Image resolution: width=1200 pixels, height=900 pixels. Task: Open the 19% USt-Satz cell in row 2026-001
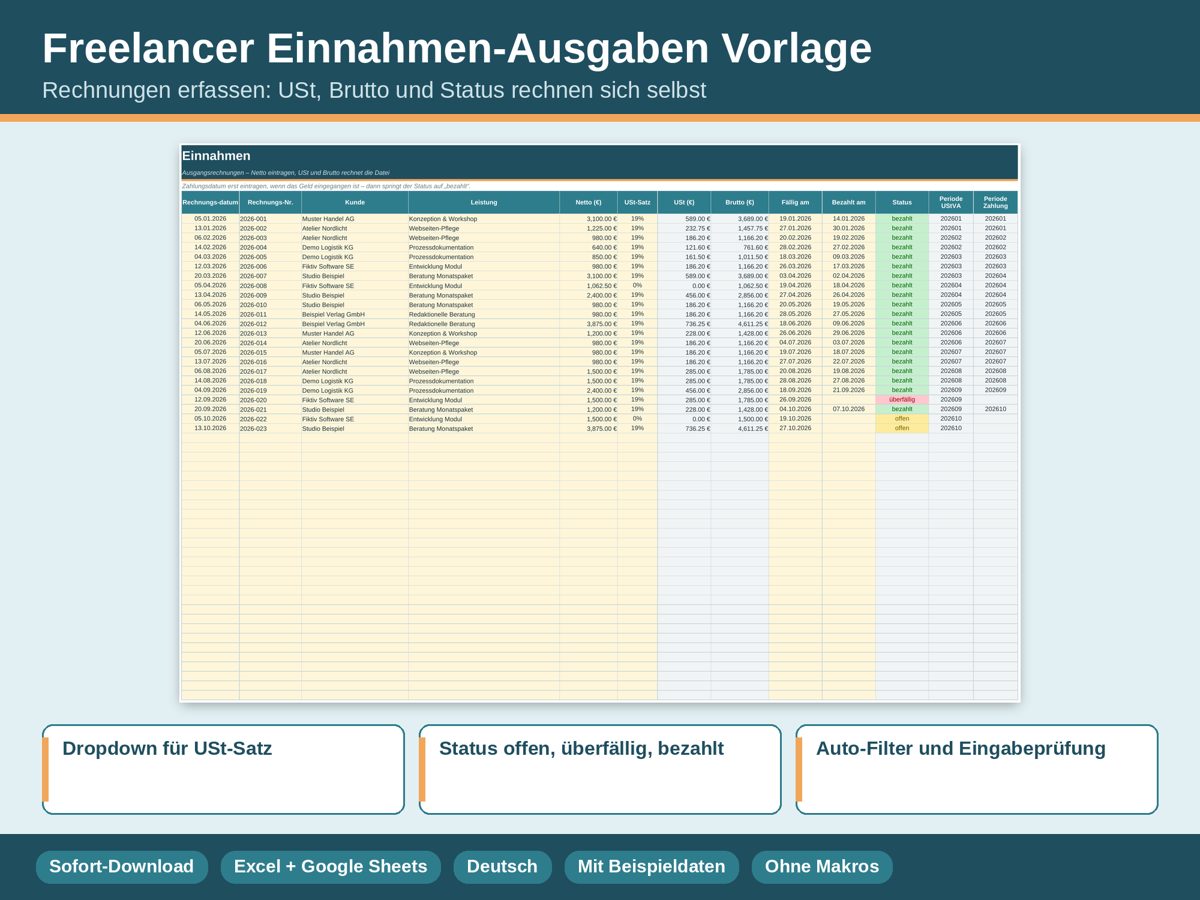coord(638,219)
